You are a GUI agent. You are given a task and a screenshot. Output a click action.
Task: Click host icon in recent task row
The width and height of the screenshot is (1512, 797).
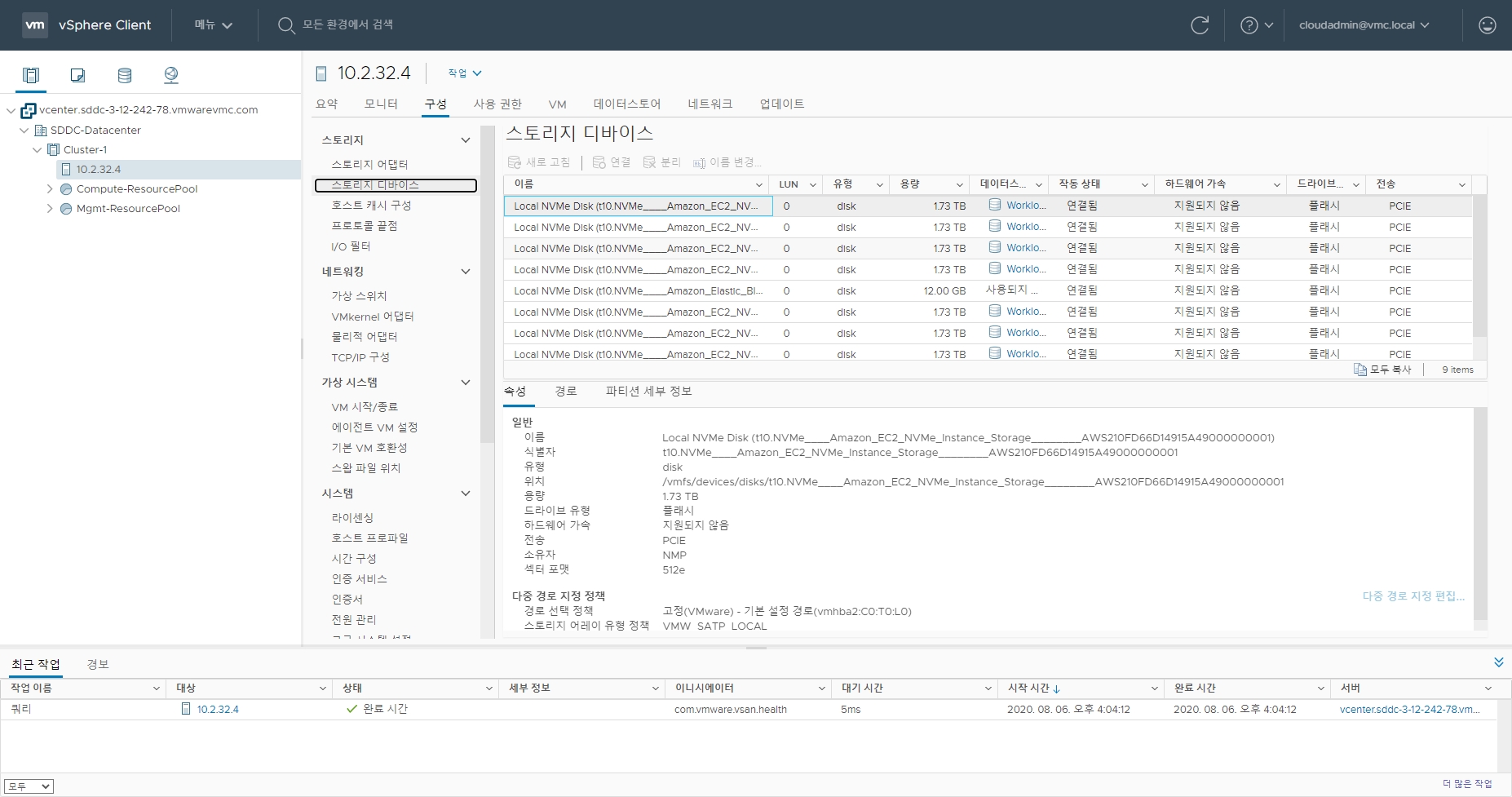[186, 709]
